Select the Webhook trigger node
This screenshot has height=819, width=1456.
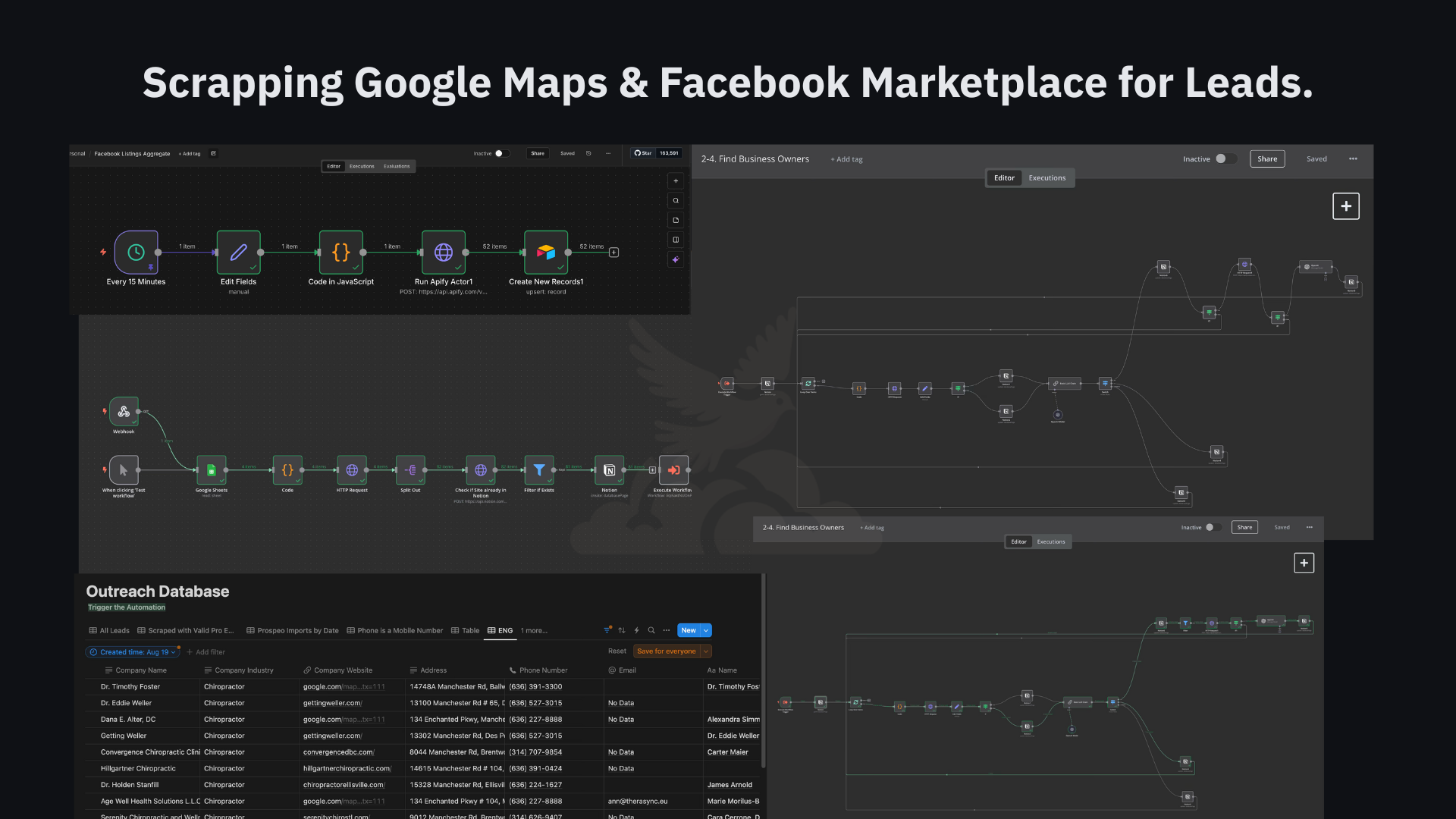(123, 413)
